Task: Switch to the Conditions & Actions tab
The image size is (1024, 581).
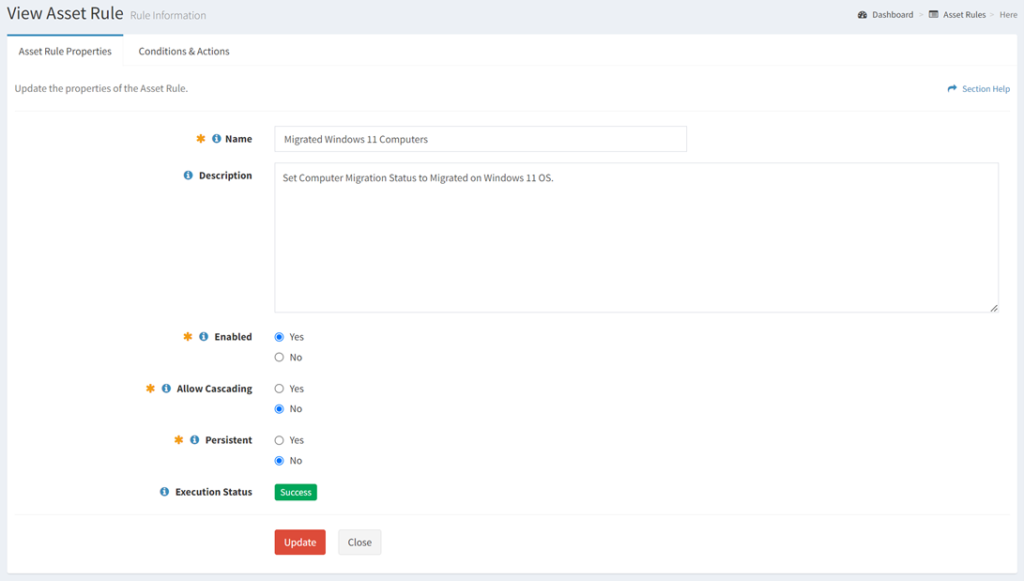Action: click(x=183, y=50)
